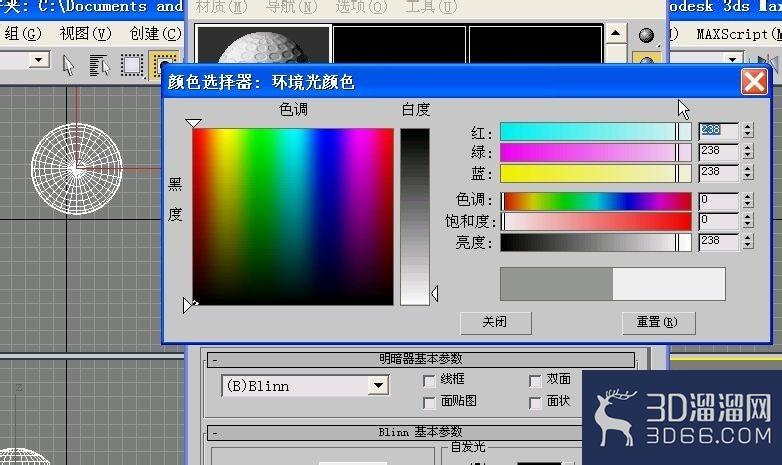Enable the 双面 two-sided checkbox
The height and width of the screenshot is (465, 782).
535,381
